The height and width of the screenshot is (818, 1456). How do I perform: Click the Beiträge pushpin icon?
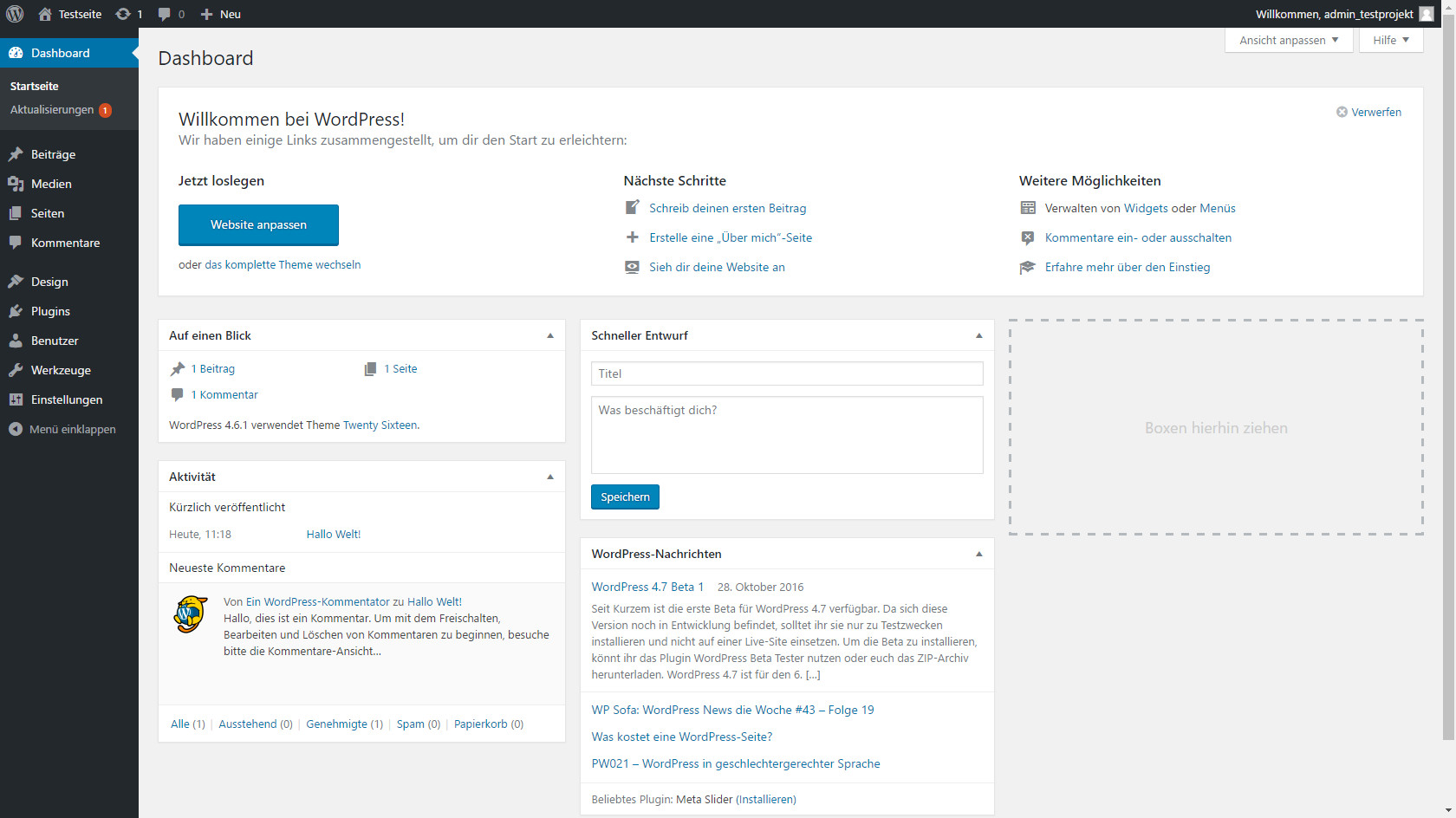click(x=16, y=154)
